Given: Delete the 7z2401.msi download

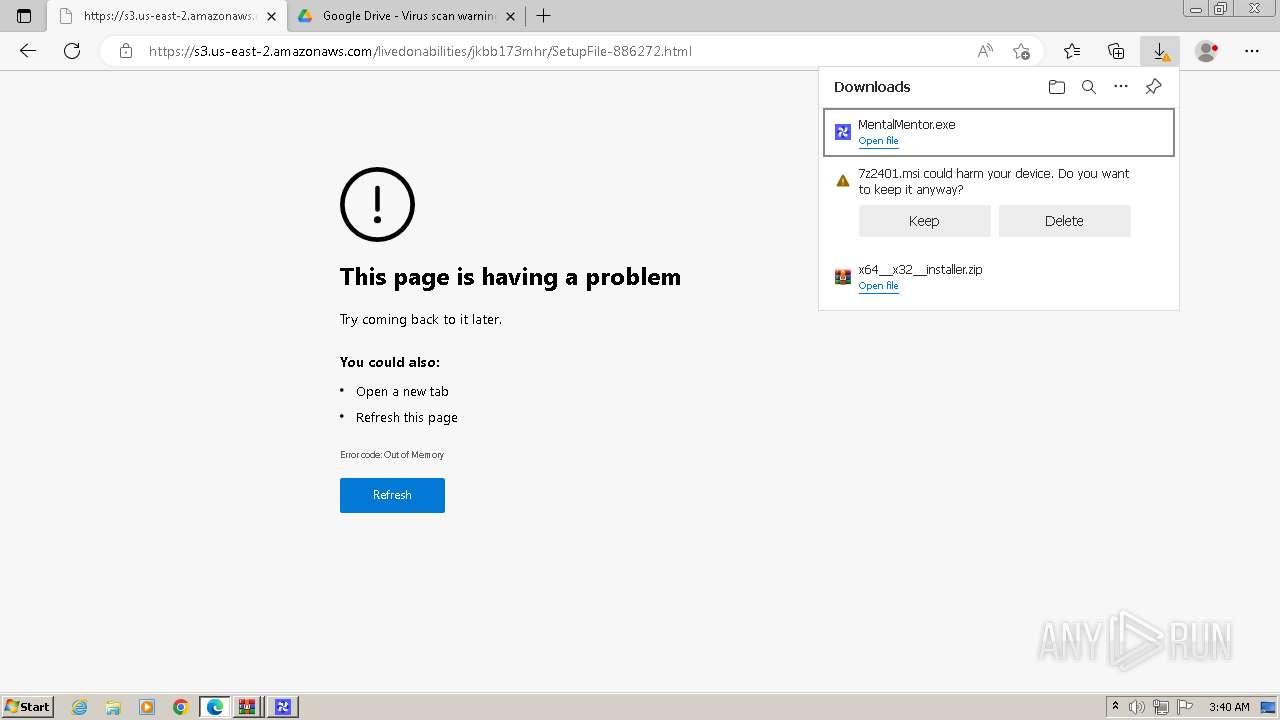Looking at the screenshot, I should 1064,221.
